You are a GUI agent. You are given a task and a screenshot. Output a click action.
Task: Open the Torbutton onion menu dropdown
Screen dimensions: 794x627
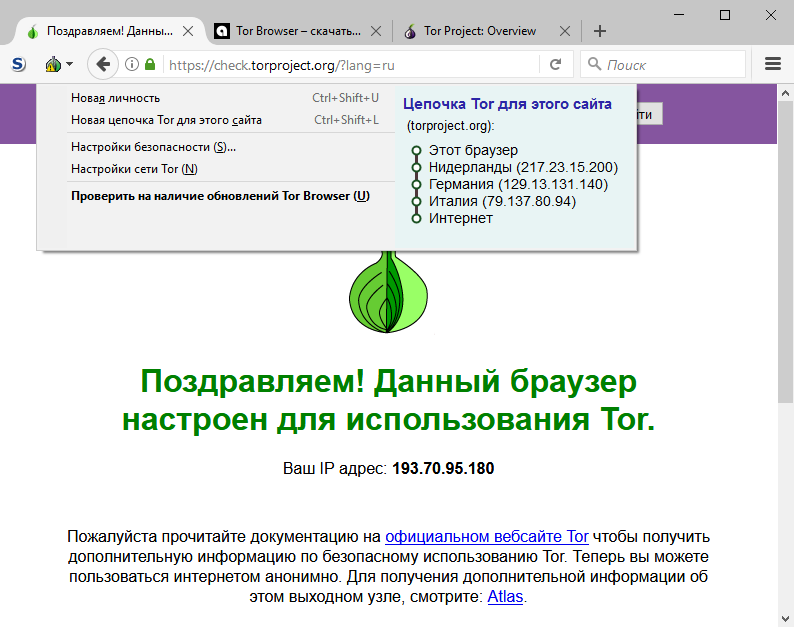point(59,64)
